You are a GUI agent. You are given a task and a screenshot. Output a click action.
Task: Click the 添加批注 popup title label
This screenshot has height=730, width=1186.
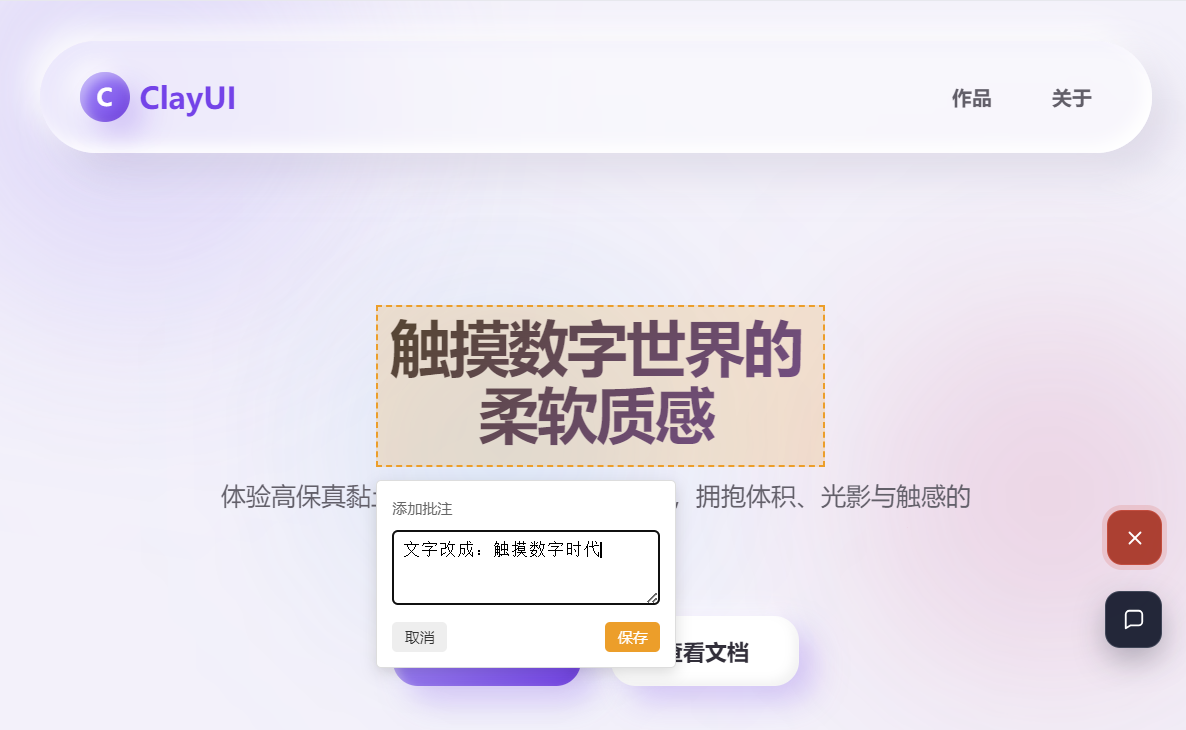tap(422, 509)
